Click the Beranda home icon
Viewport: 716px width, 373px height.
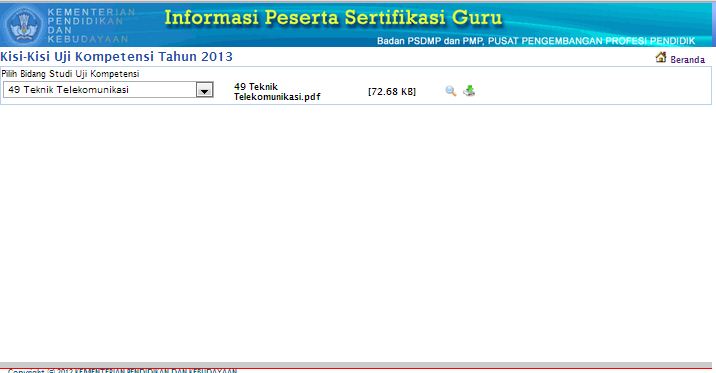tap(661, 58)
